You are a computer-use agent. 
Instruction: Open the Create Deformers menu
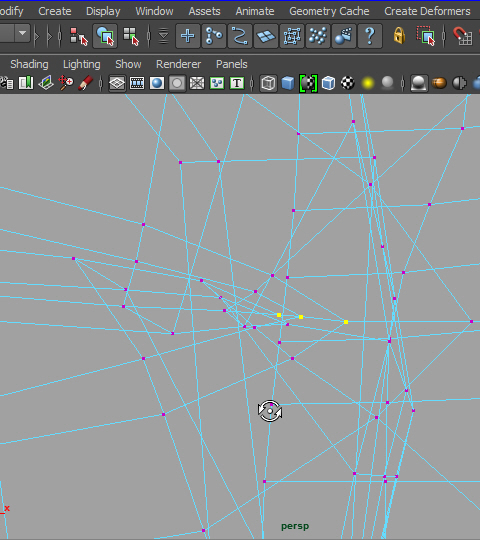(427, 11)
